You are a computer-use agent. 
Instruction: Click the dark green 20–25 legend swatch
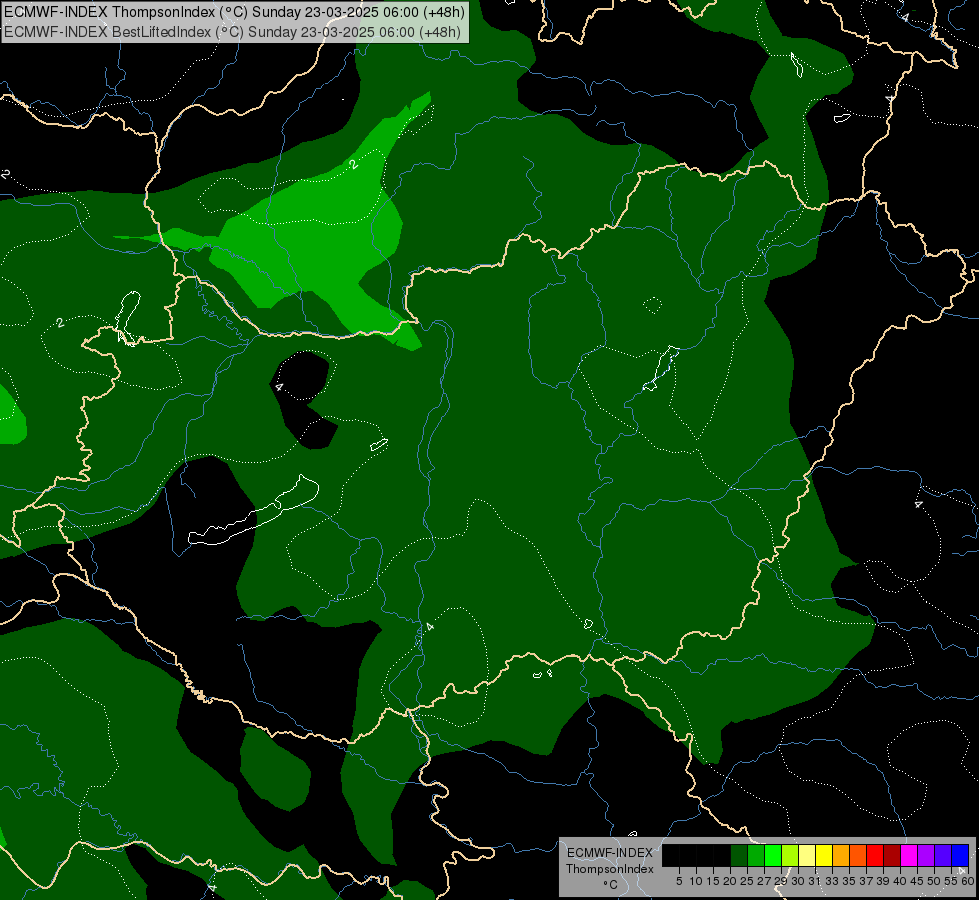pyautogui.click(x=739, y=855)
